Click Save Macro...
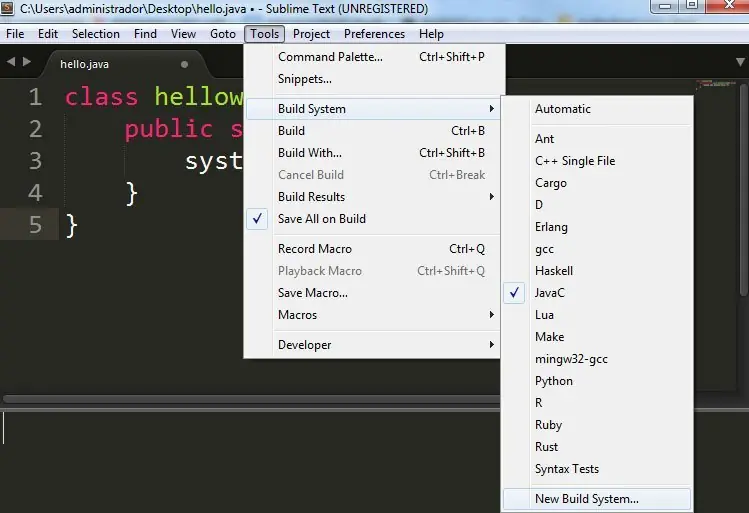Viewport: 749px width, 513px height. pyautogui.click(x=373, y=293)
